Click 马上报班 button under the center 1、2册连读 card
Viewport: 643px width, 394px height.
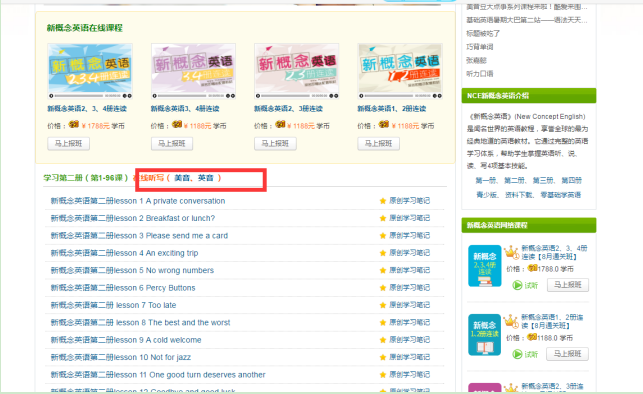click(379, 143)
